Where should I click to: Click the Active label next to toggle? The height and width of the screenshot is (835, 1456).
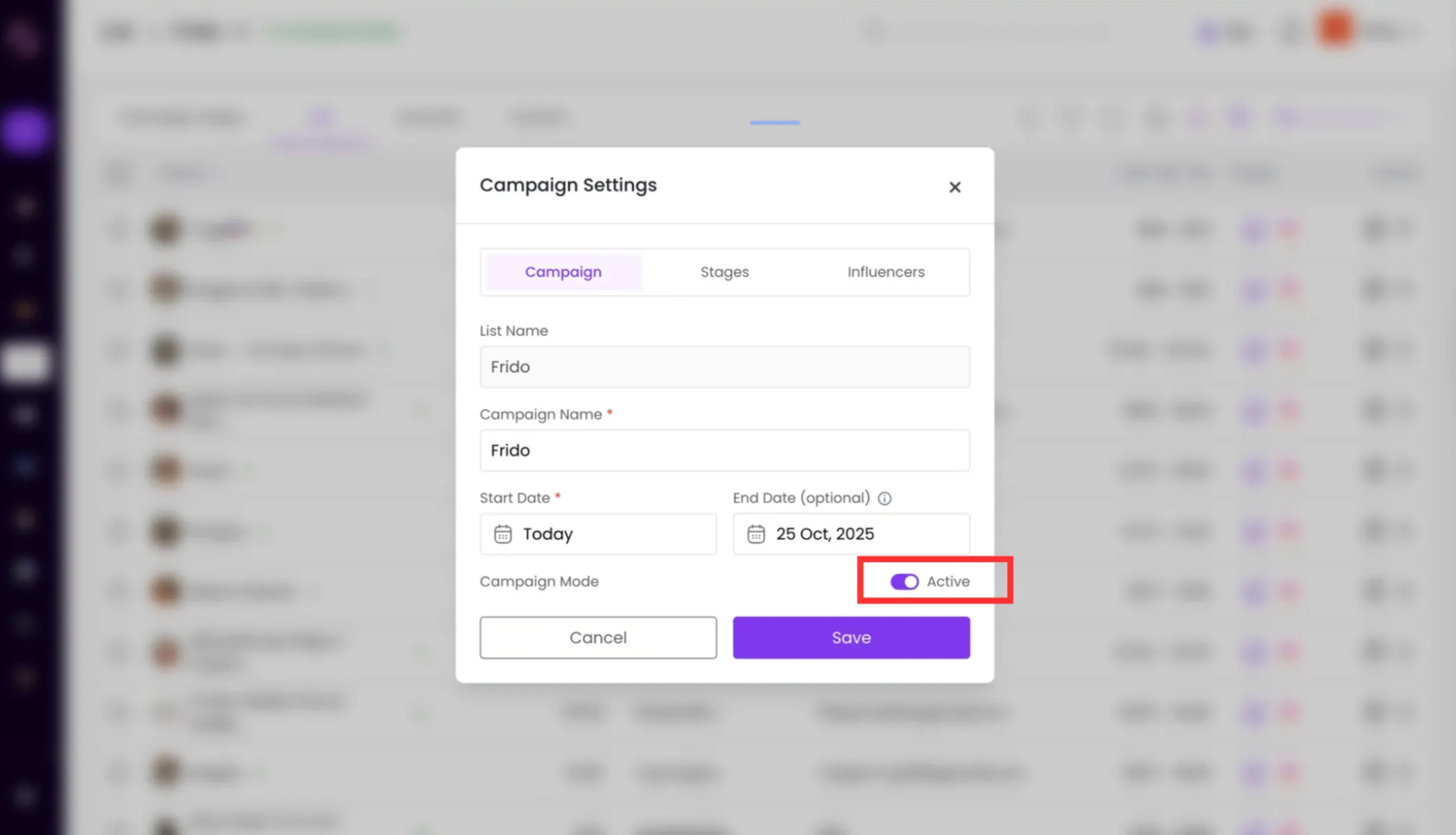[947, 581]
